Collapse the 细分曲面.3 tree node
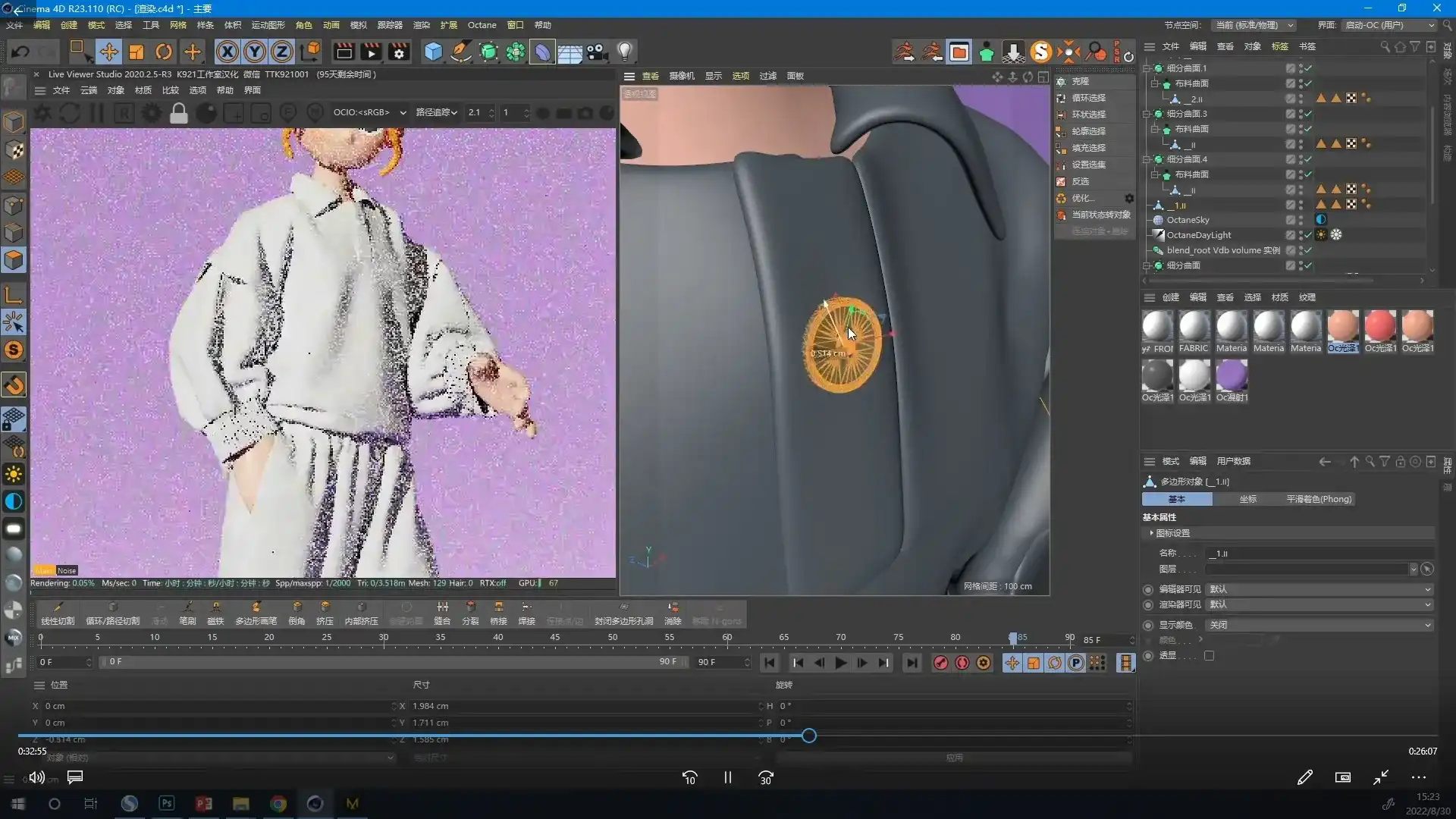Viewport: 1456px width, 819px height. (1147, 114)
